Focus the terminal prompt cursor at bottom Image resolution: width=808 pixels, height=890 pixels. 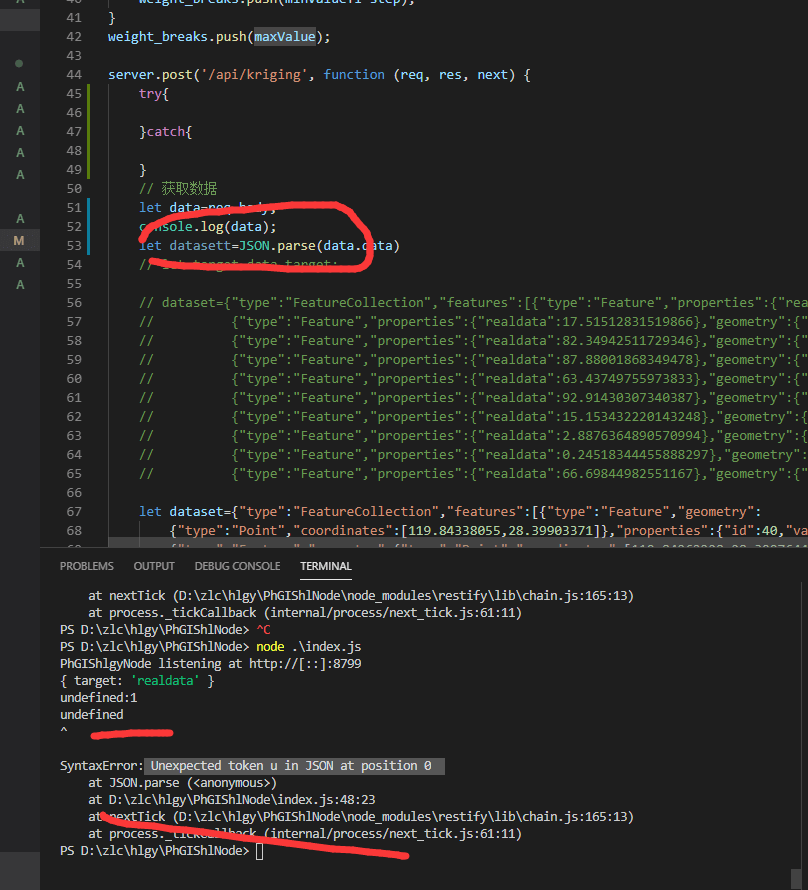pyautogui.click(x=259, y=851)
